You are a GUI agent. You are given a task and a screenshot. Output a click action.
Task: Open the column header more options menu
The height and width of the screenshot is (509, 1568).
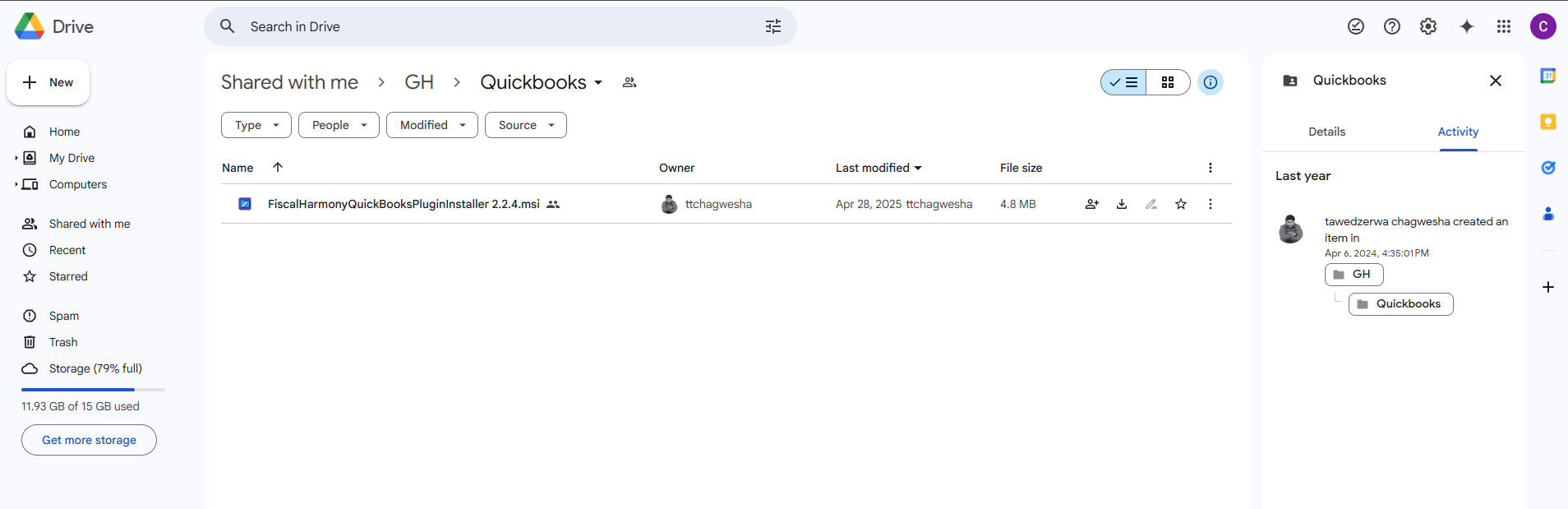coord(1211,168)
